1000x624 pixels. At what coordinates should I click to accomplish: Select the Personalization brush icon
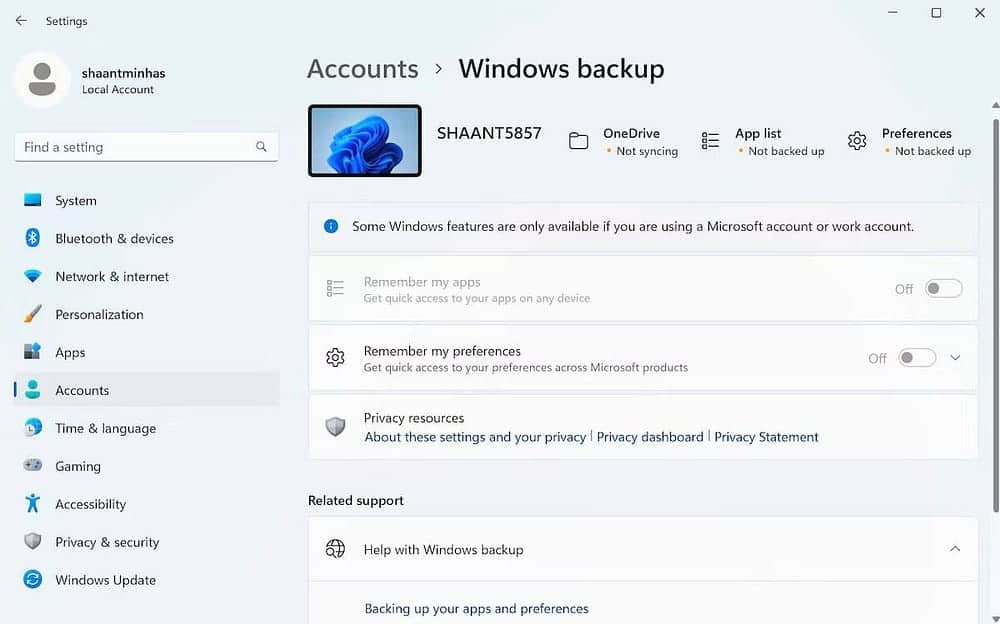[30, 314]
